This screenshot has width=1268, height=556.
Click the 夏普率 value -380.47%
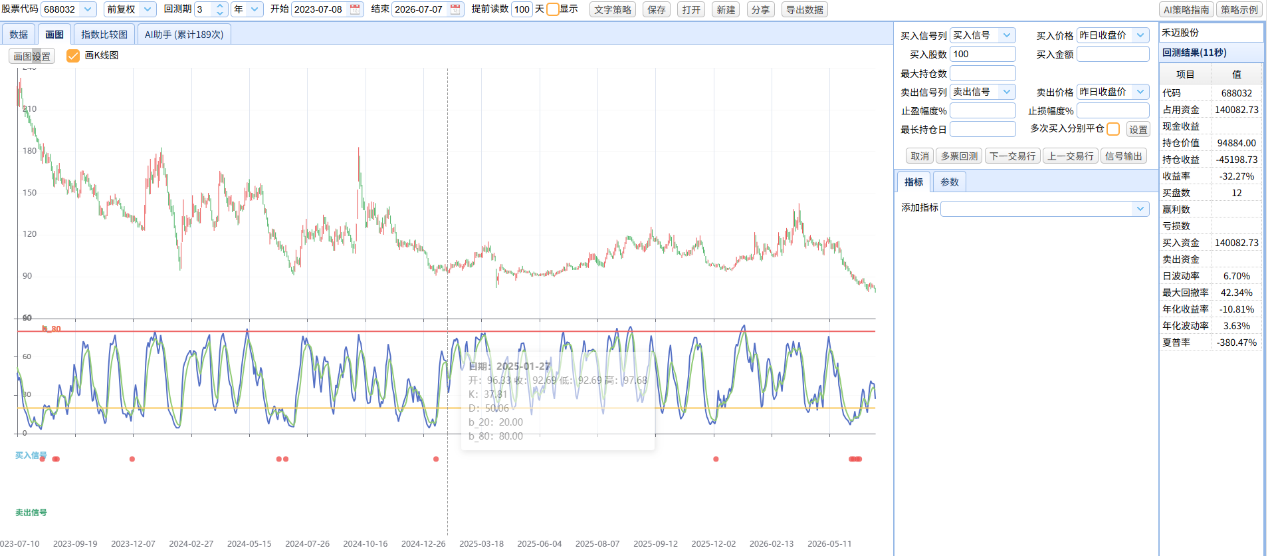pos(1237,342)
